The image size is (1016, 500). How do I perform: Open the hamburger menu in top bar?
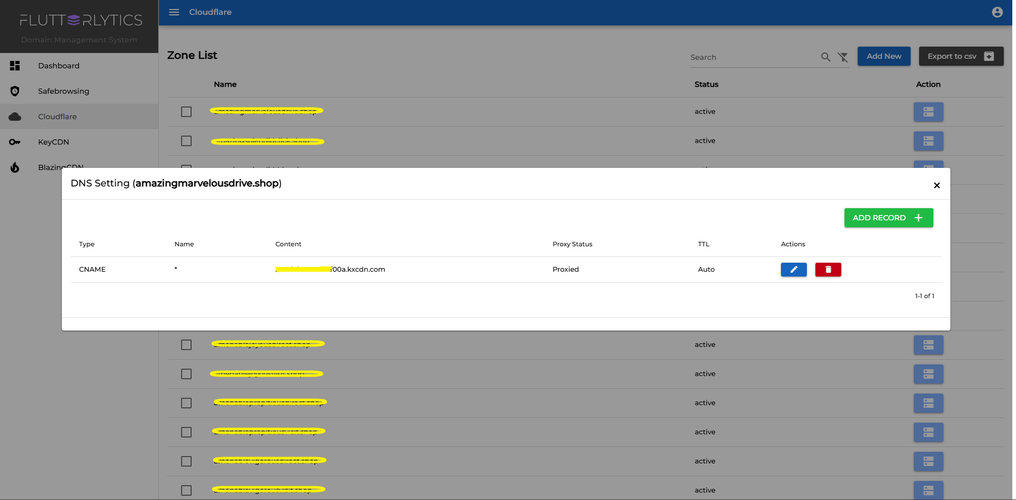[174, 12]
